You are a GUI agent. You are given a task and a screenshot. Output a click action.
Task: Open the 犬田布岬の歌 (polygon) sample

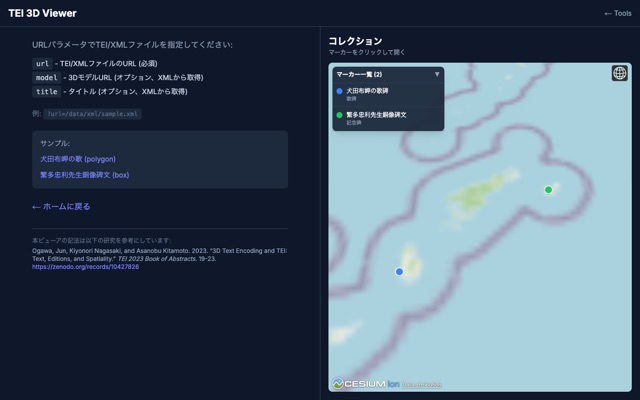click(x=78, y=159)
